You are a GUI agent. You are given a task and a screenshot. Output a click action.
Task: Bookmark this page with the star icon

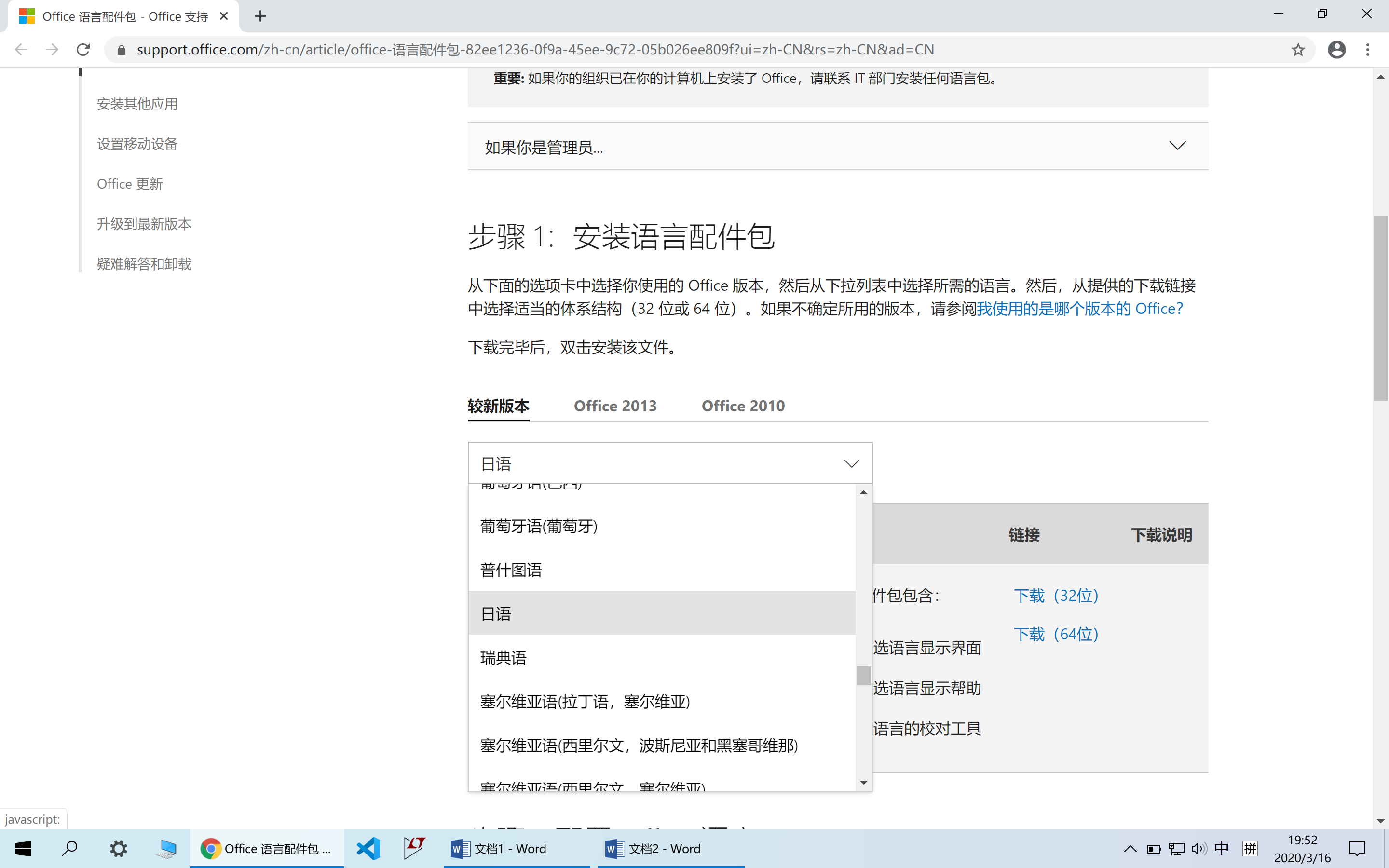pyautogui.click(x=1298, y=50)
